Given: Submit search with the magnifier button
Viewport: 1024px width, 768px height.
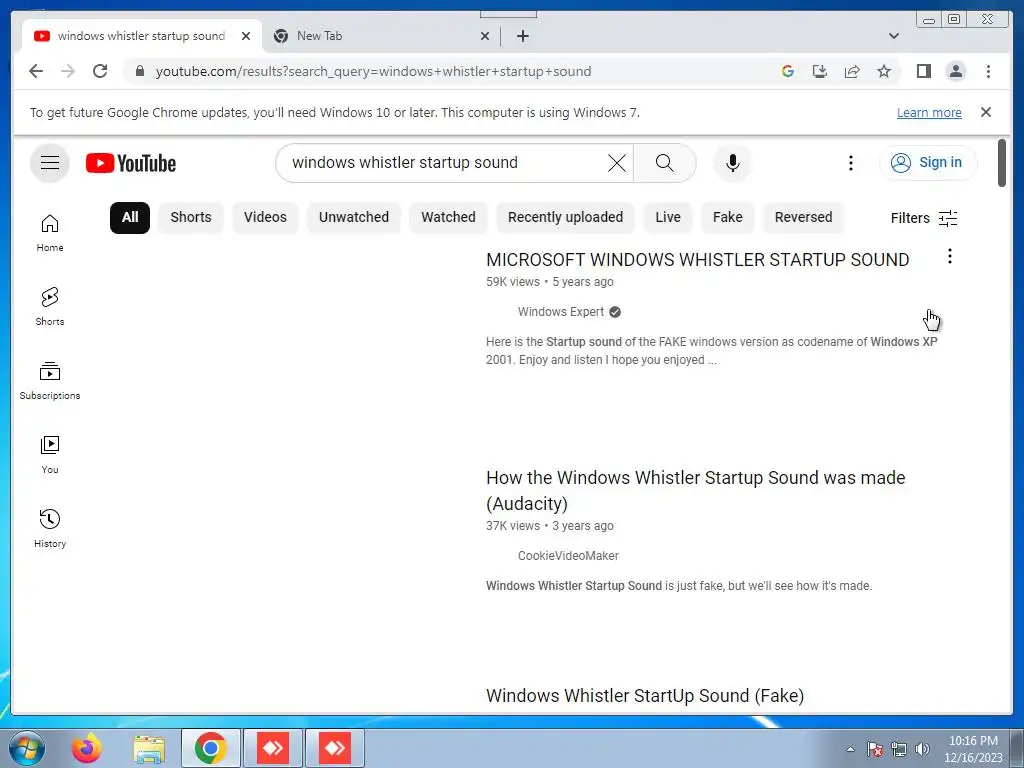Looking at the screenshot, I should pyautogui.click(x=664, y=163).
